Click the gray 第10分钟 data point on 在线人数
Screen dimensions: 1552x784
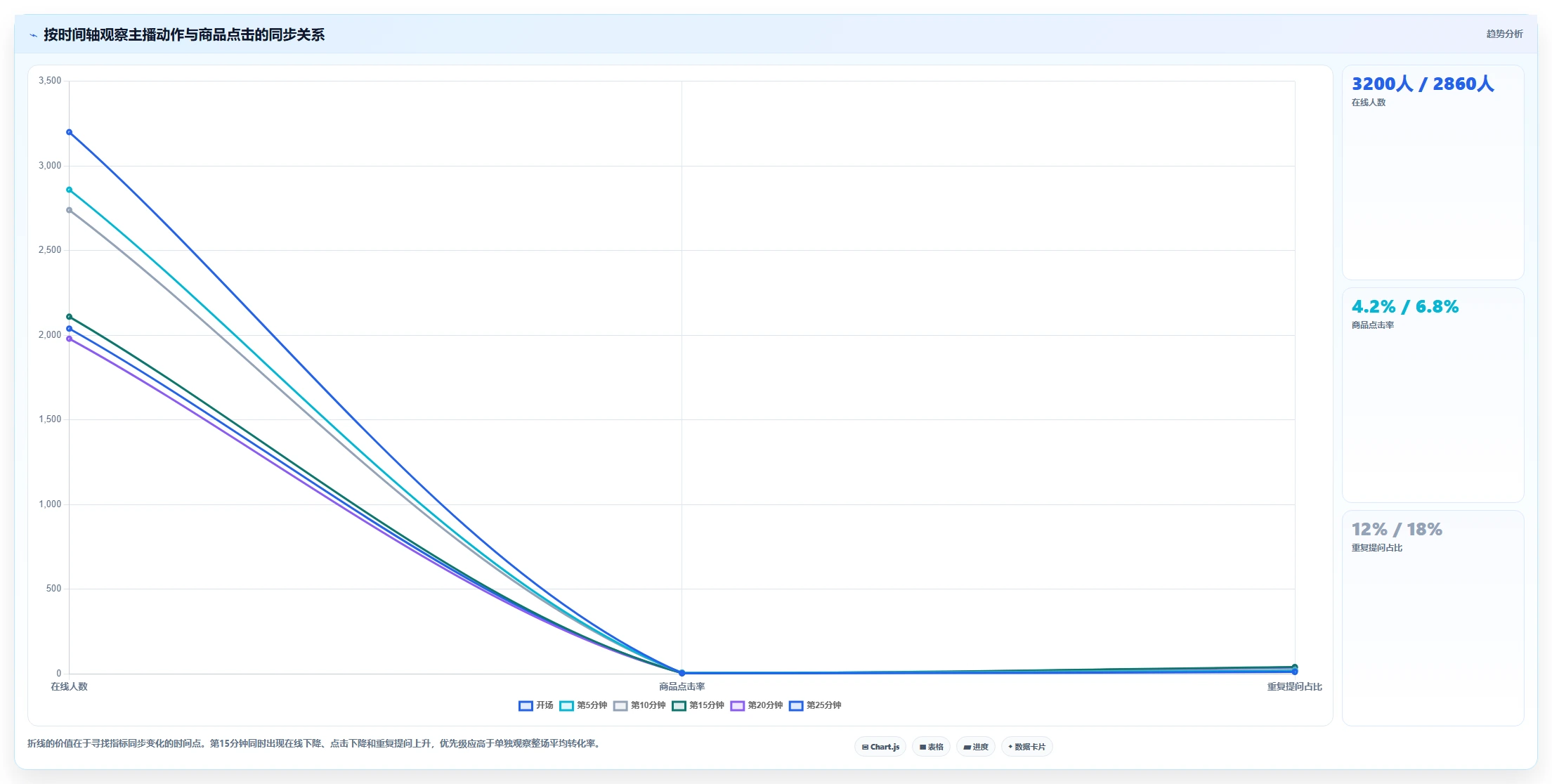pyautogui.click(x=69, y=210)
